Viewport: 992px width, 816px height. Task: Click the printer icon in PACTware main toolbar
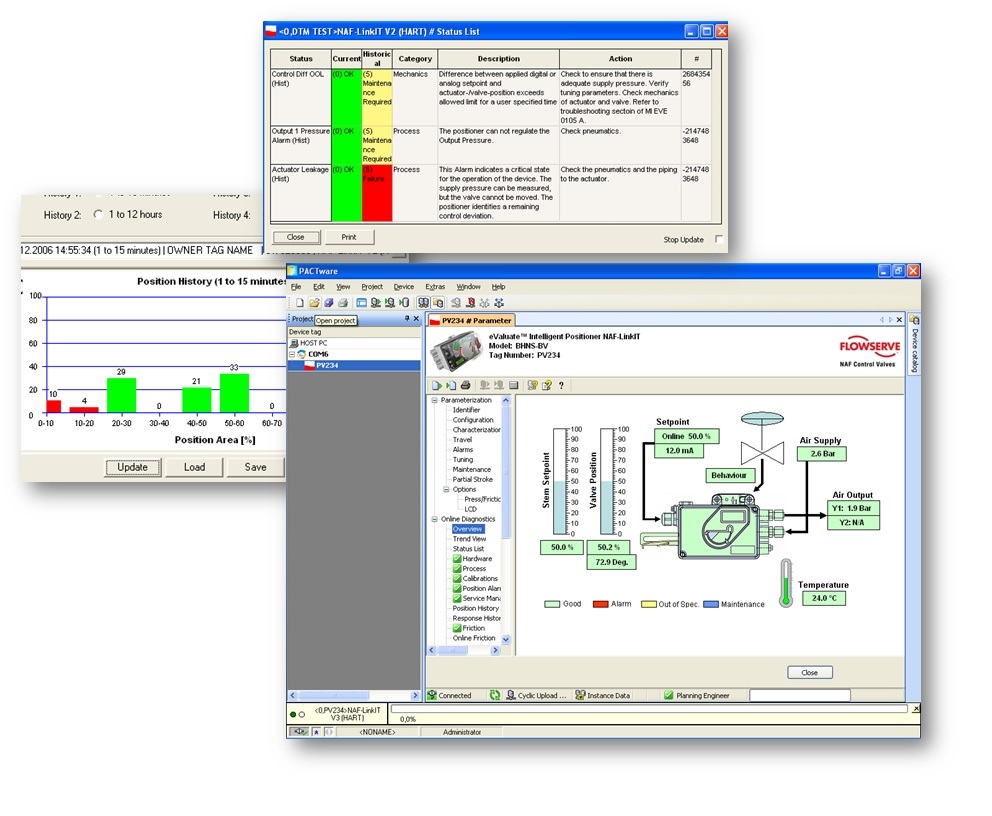point(343,302)
